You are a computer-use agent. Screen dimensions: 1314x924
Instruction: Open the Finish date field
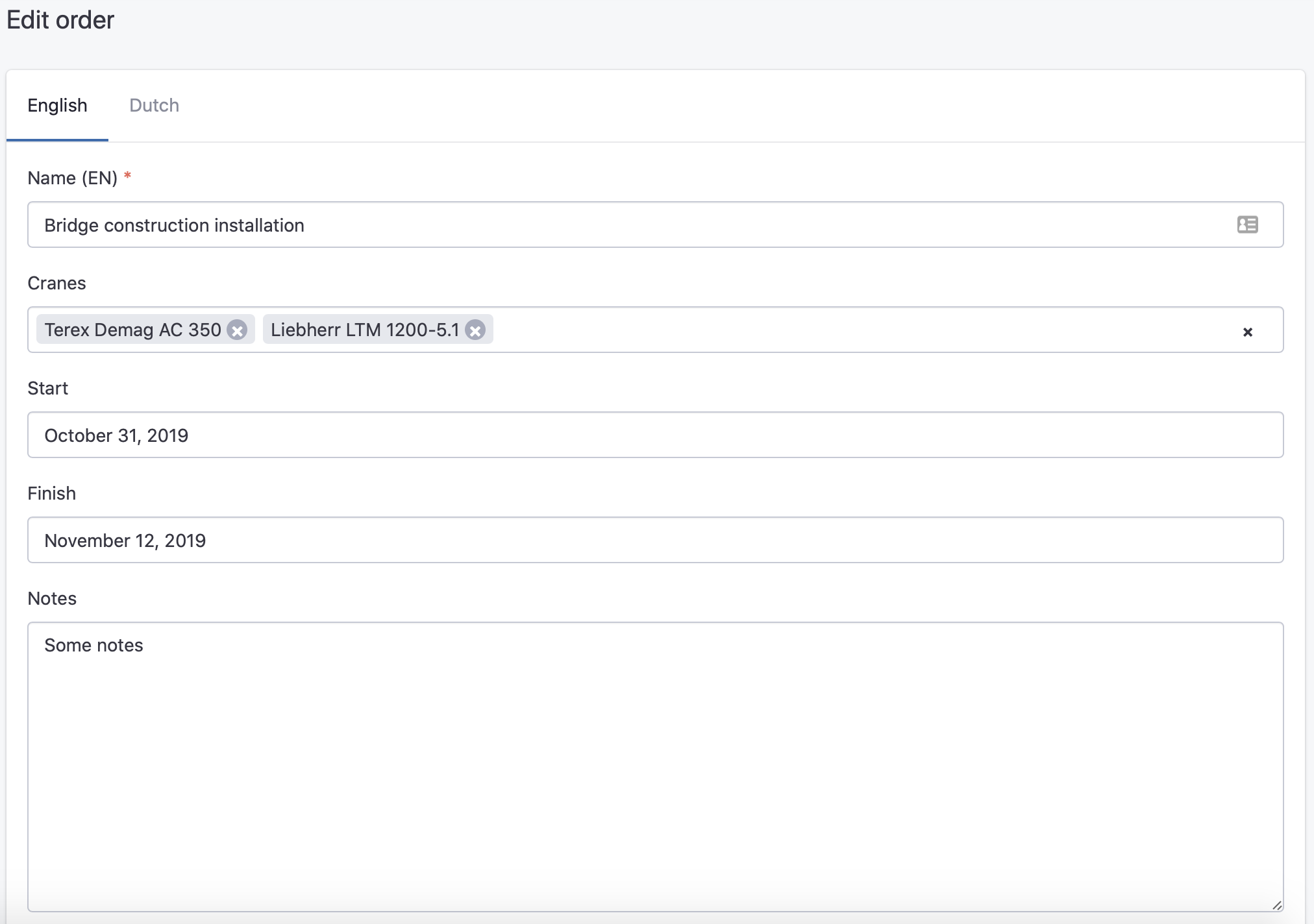655,540
